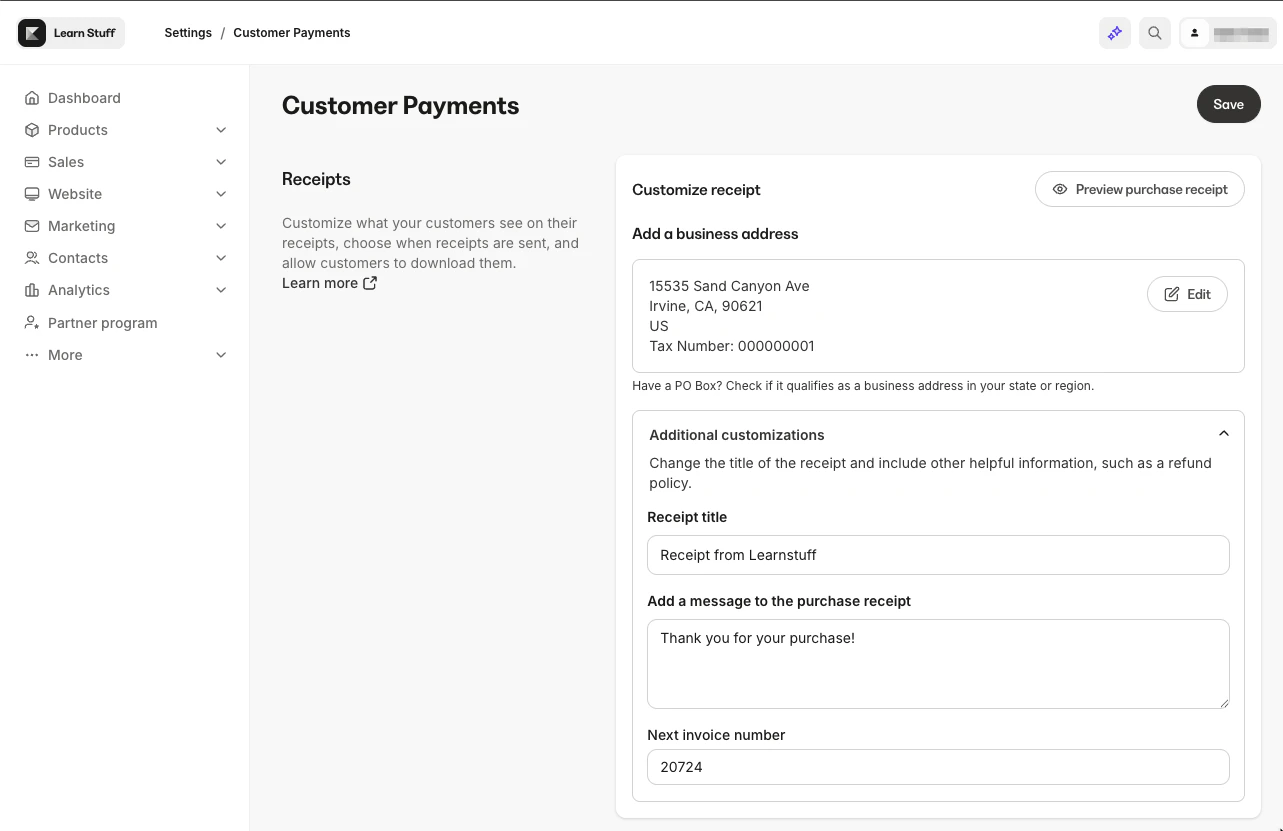This screenshot has width=1283, height=831.
Task: Open the Analytics chart icon
Action: click(x=31, y=289)
